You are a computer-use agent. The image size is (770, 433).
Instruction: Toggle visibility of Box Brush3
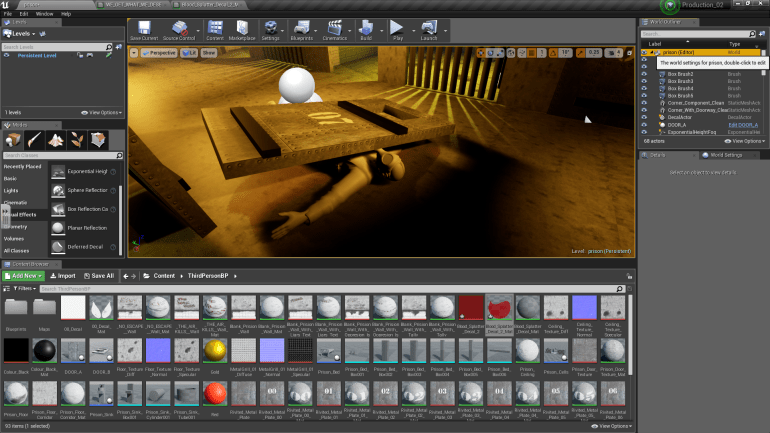(644, 81)
